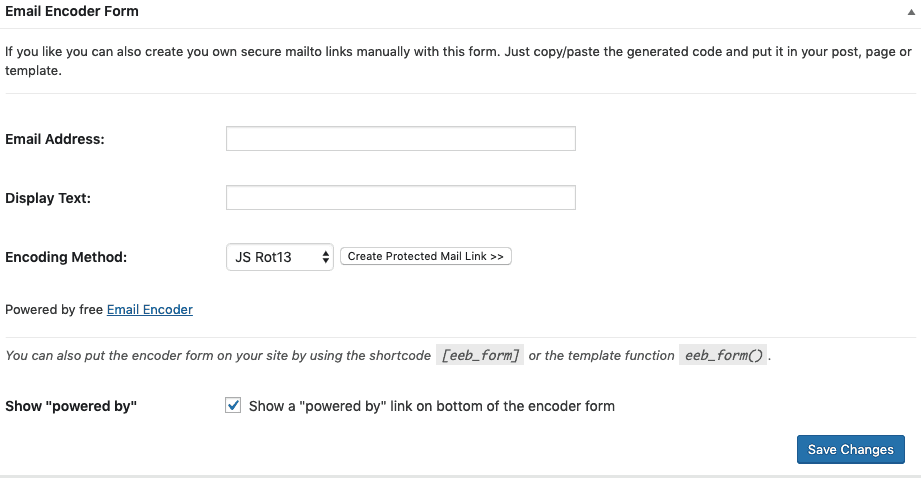
Task: Click the Email Encoder Form panel title
Action: click(72, 11)
